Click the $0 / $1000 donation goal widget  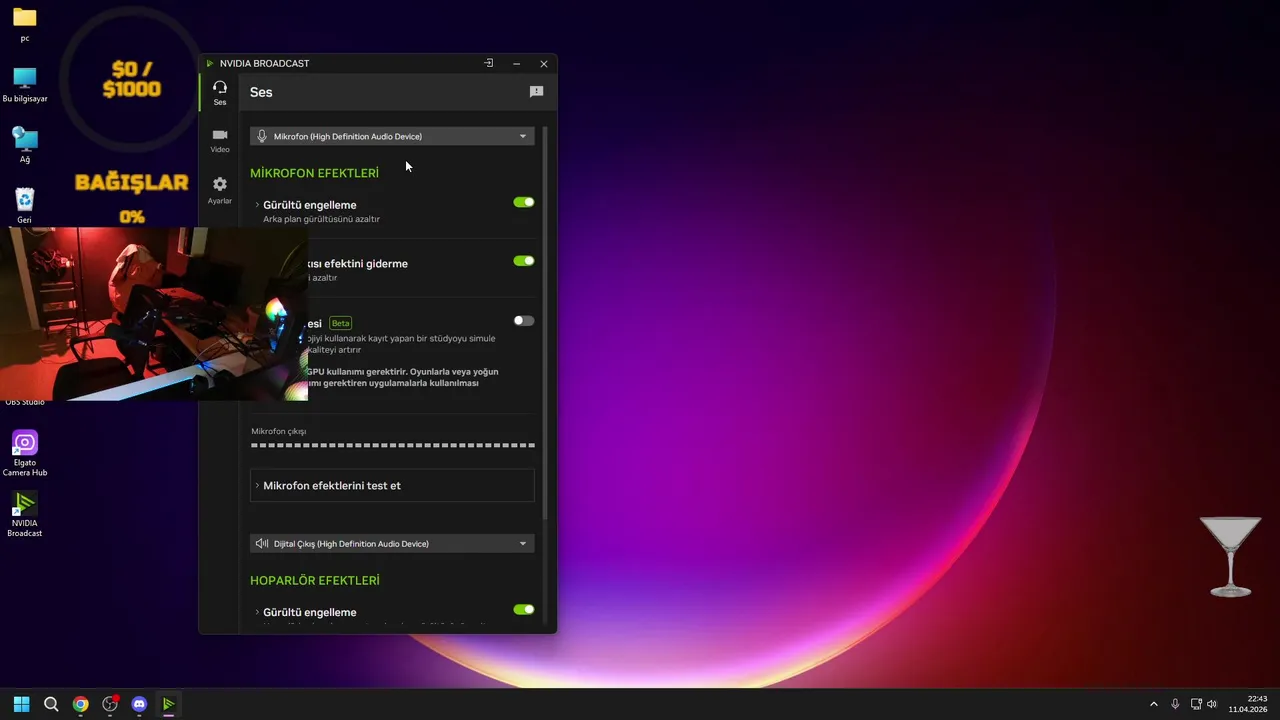[x=131, y=79]
